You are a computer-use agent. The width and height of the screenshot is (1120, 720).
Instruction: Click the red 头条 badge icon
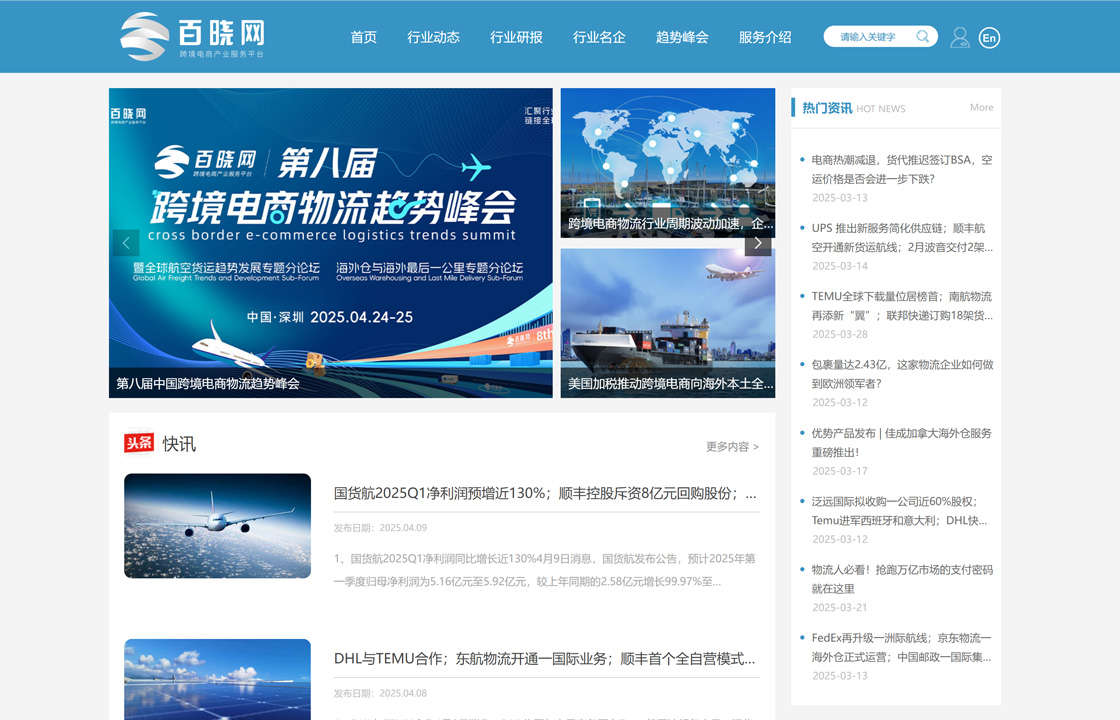coord(139,443)
